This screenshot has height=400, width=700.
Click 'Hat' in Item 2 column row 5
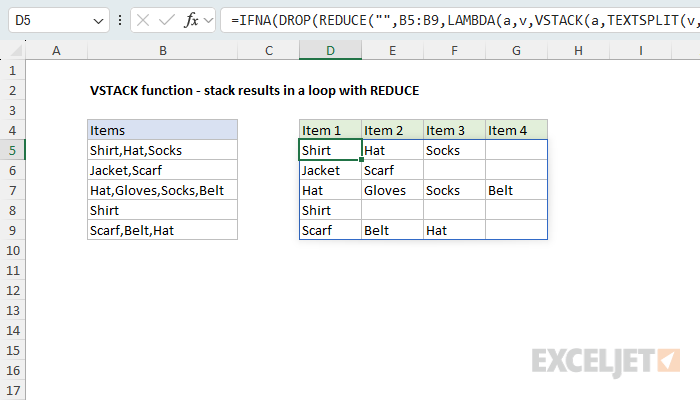(392, 150)
